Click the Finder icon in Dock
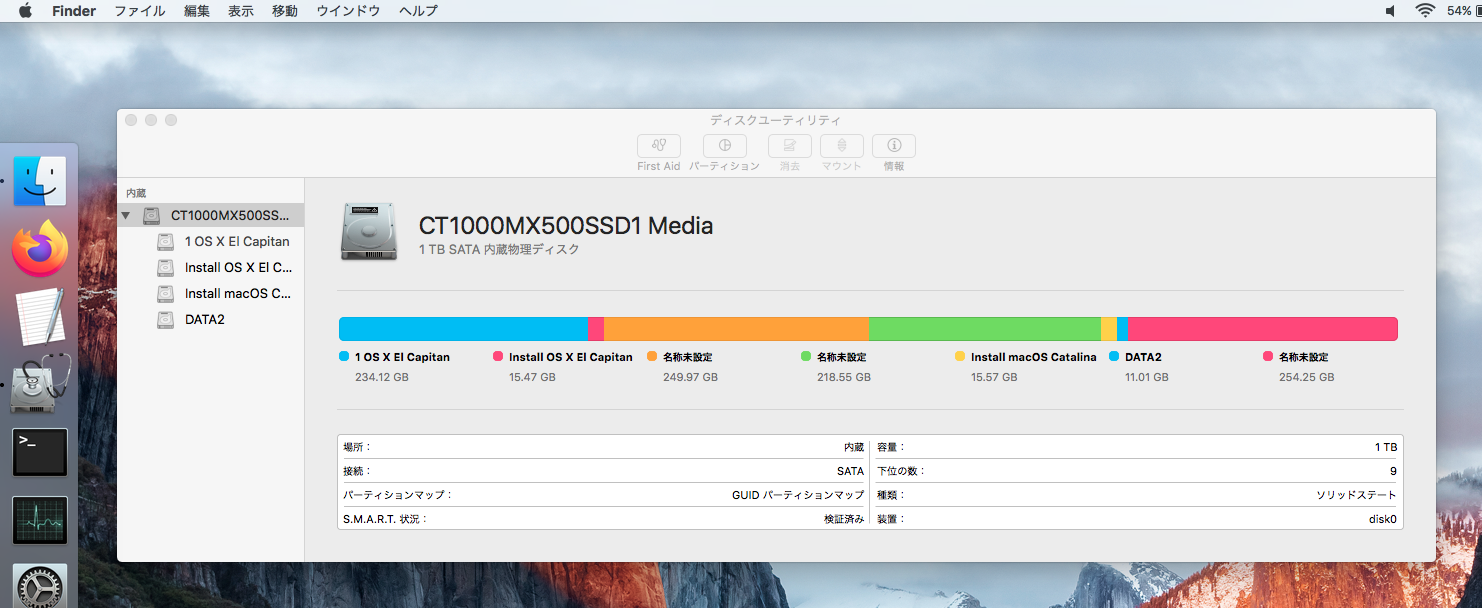This screenshot has height=608, width=1482. tap(40, 181)
